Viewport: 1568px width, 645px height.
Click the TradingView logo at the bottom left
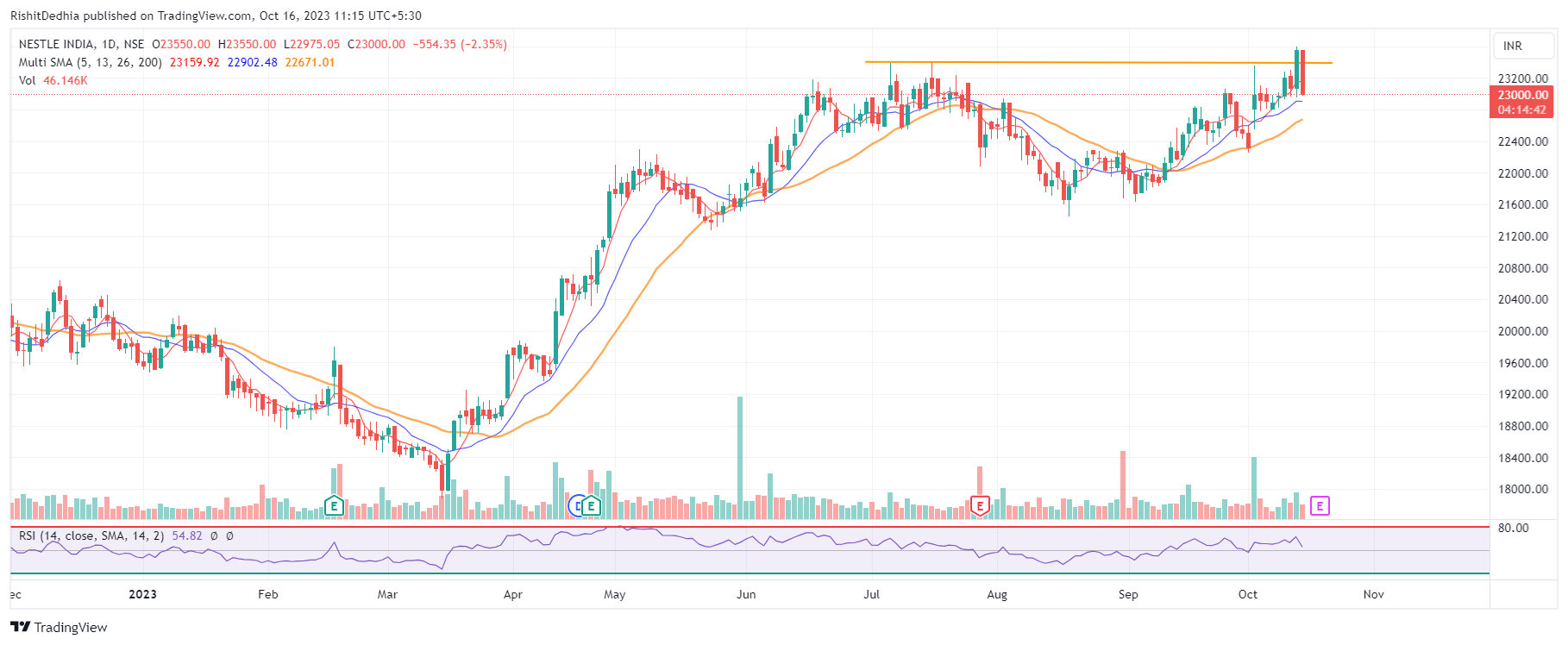pos(59,627)
